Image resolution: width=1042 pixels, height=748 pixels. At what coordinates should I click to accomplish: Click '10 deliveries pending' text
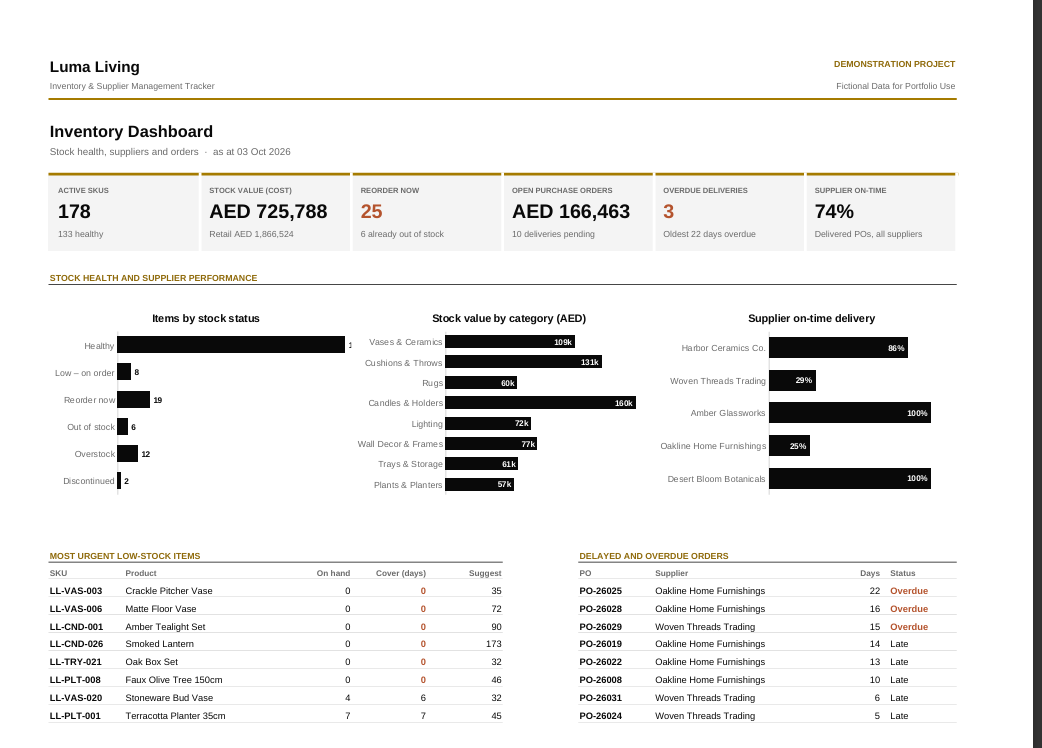tap(553, 234)
